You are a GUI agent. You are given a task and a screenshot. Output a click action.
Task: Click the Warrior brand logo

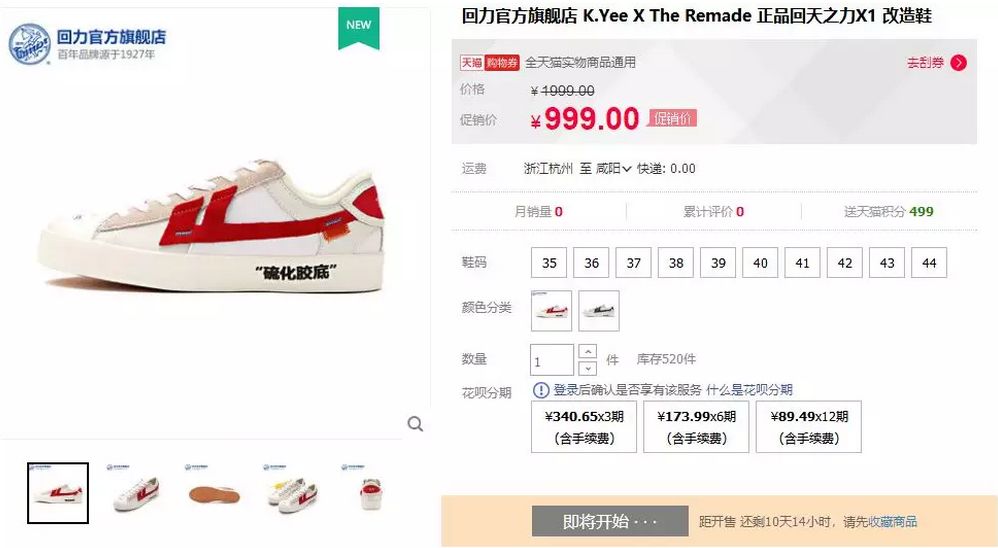tap(29, 45)
